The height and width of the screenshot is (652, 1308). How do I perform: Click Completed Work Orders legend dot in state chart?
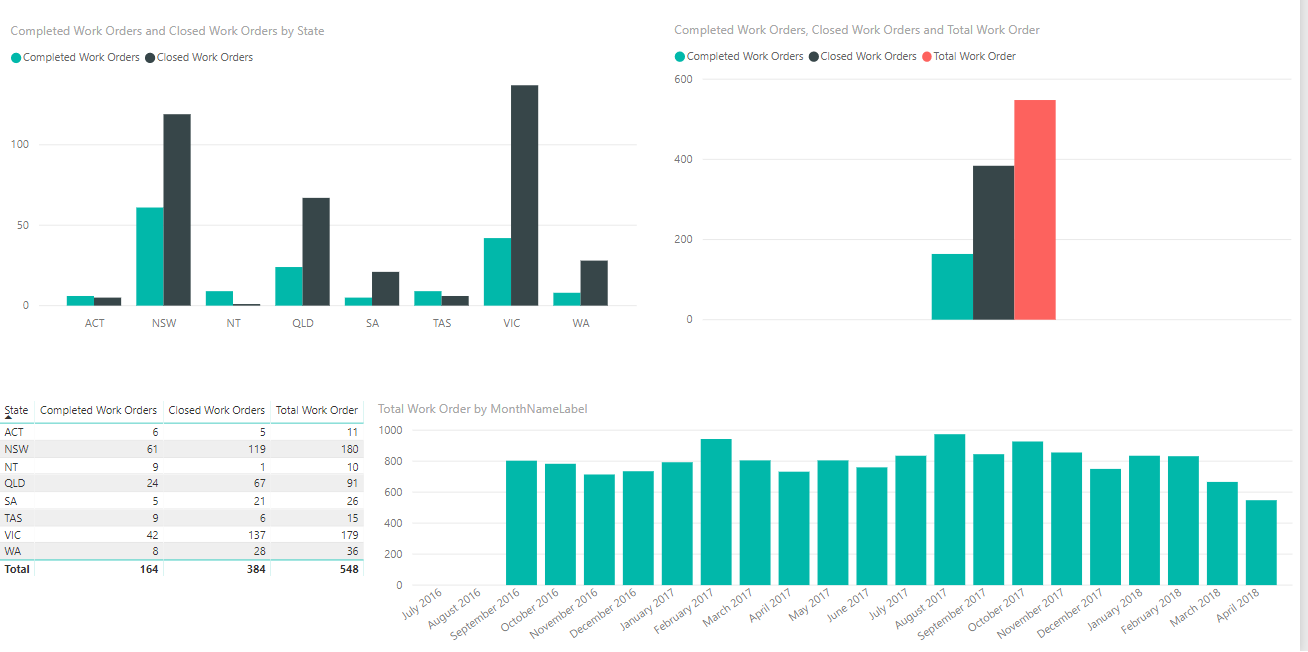(x=16, y=58)
